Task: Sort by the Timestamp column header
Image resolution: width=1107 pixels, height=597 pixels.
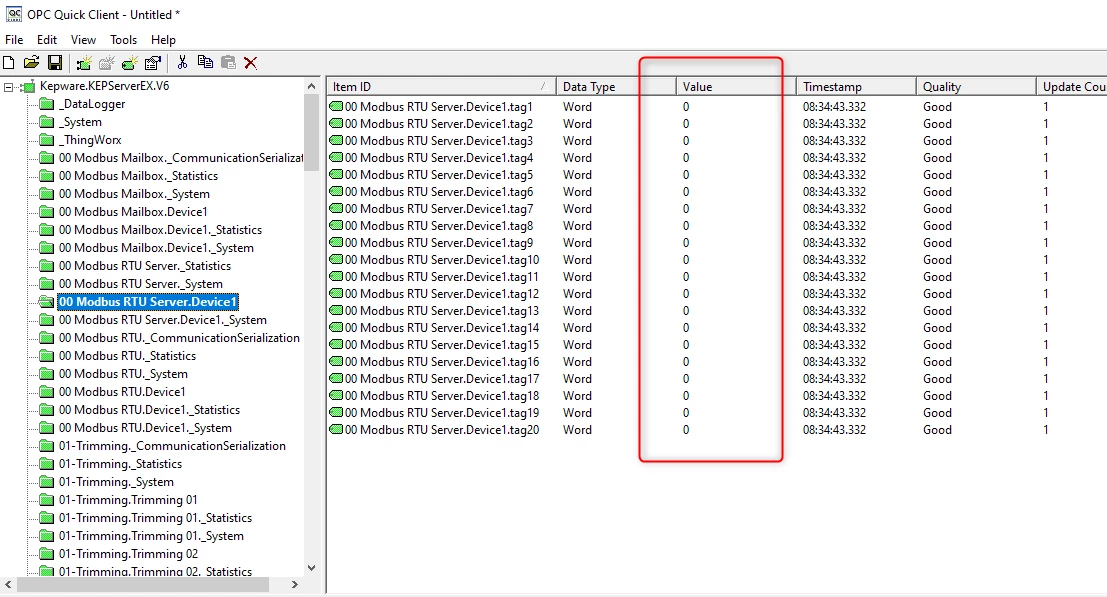Action: 856,86
